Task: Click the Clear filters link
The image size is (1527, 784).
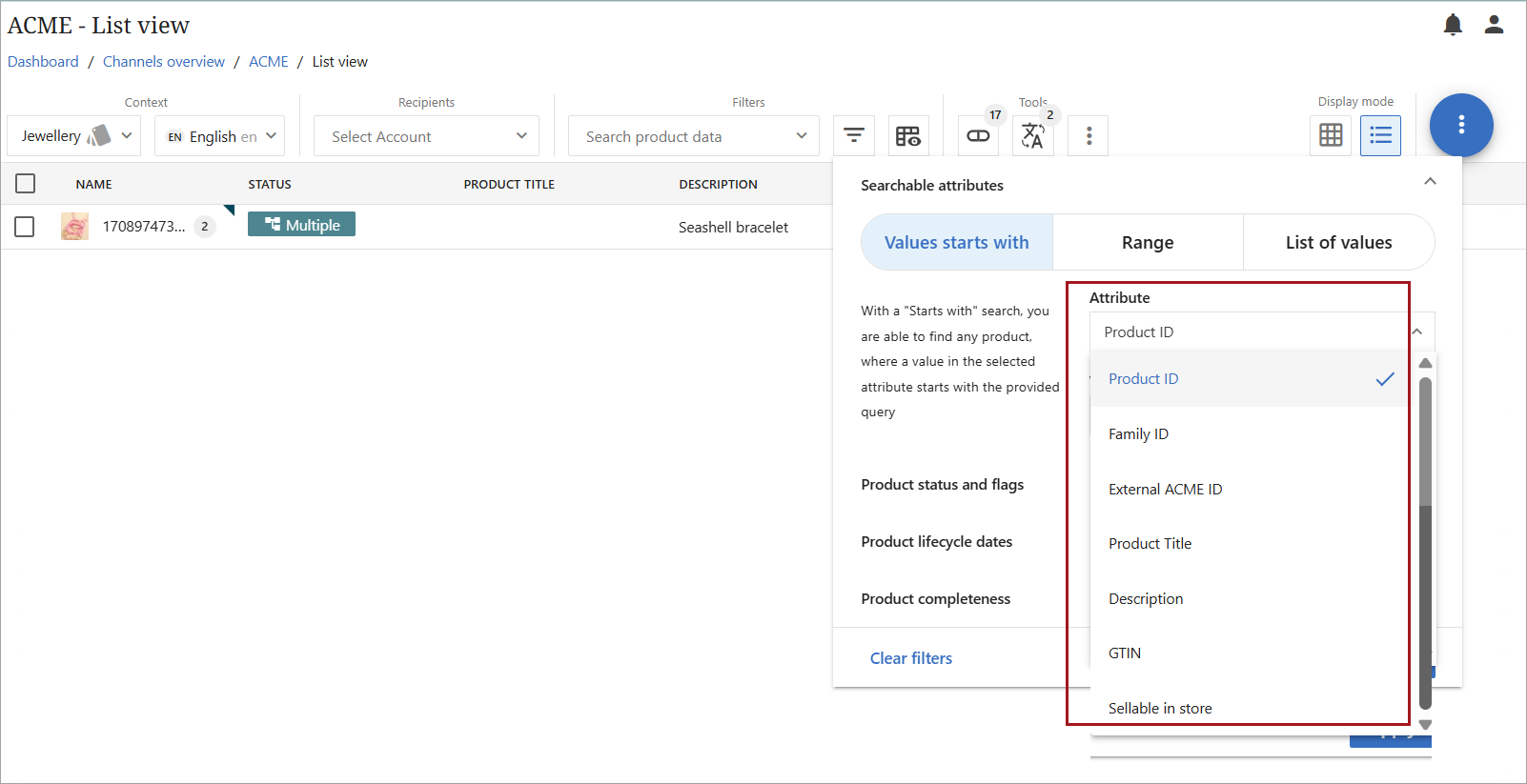Action: [910, 658]
